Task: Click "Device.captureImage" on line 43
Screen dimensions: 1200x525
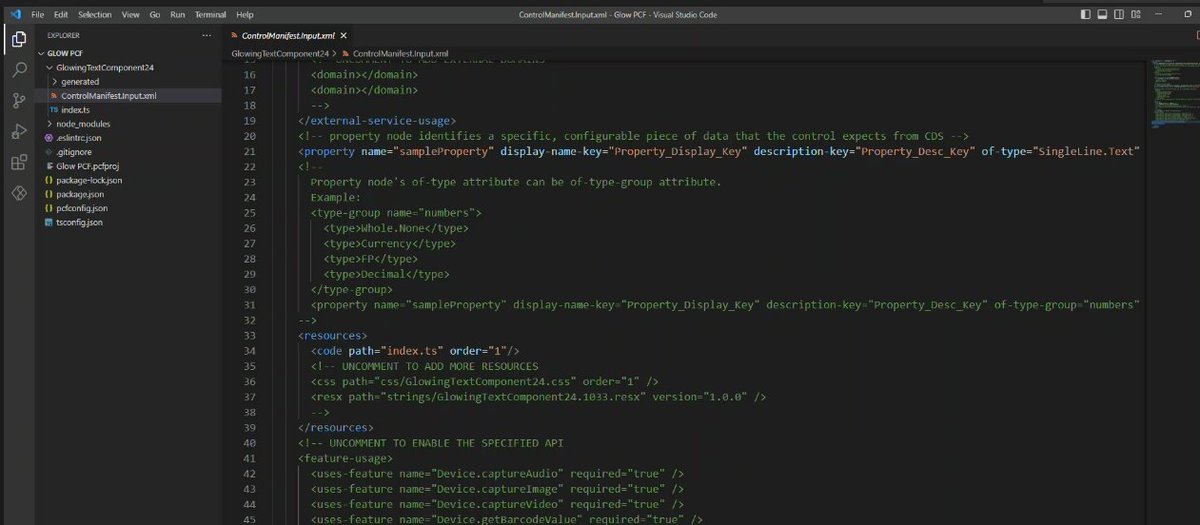Action: pyautogui.click(x=497, y=489)
